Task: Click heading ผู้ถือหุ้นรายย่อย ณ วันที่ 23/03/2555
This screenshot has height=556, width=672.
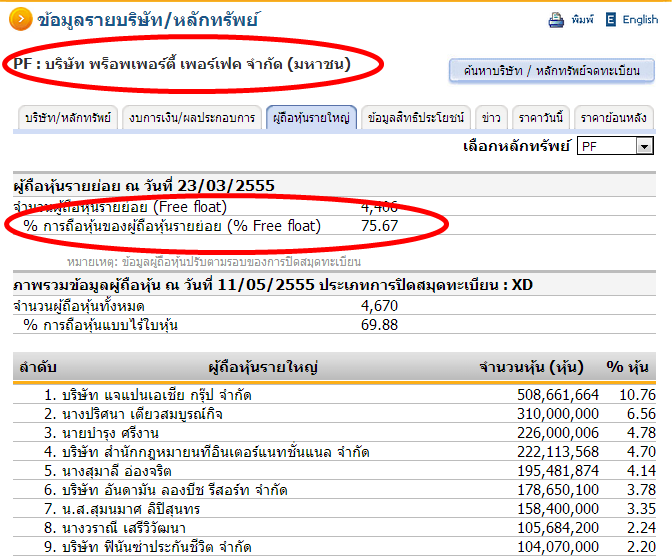Action: pos(144,186)
